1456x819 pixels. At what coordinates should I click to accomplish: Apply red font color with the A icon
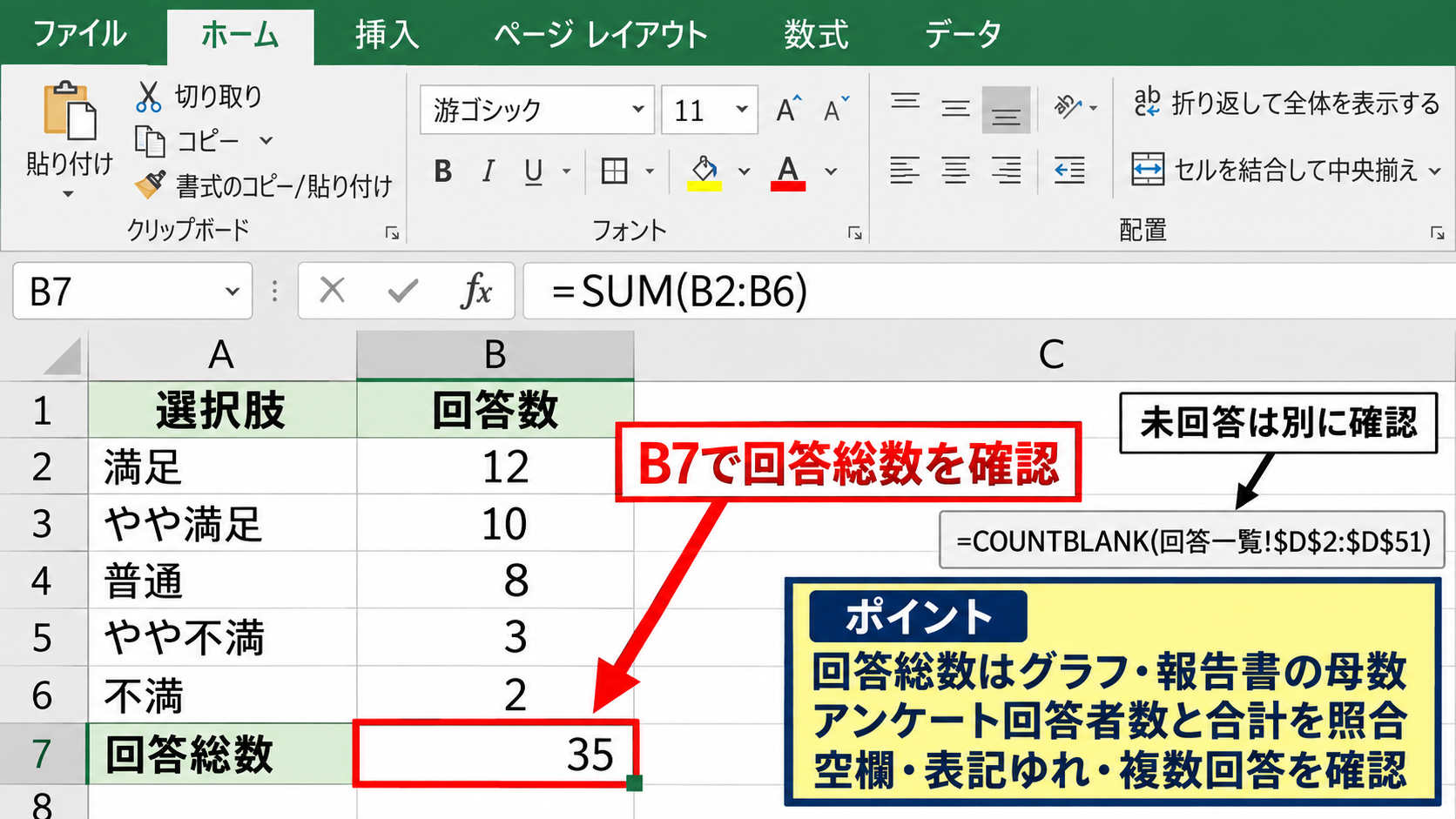pyautogui.click(x=788, y=171)
